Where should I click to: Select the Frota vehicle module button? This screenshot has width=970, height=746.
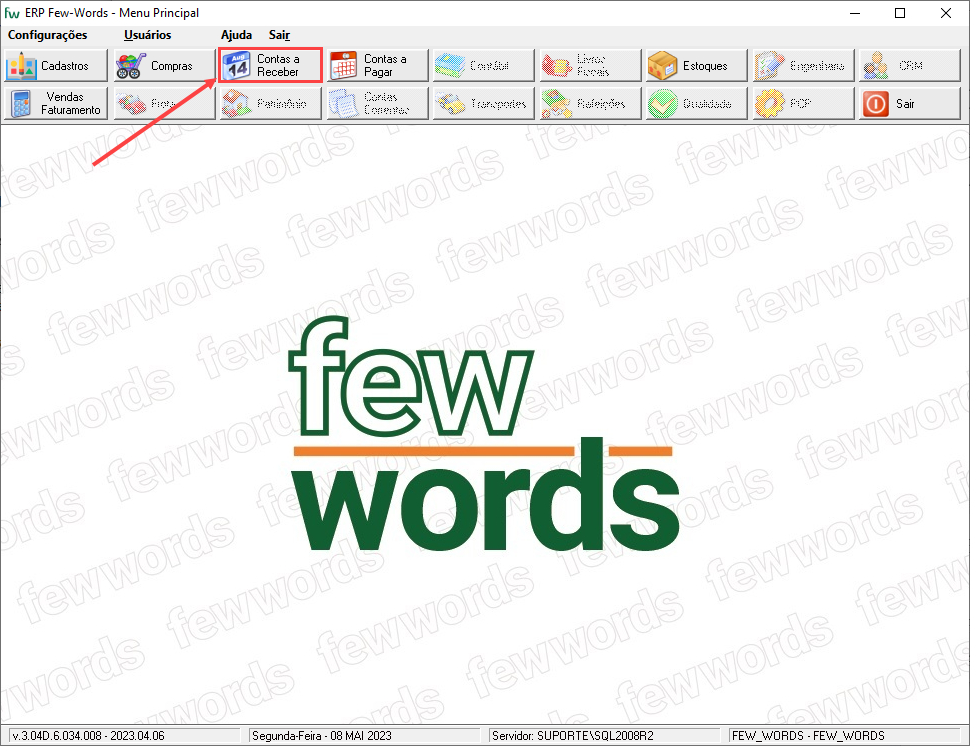[x=163, y=103]
